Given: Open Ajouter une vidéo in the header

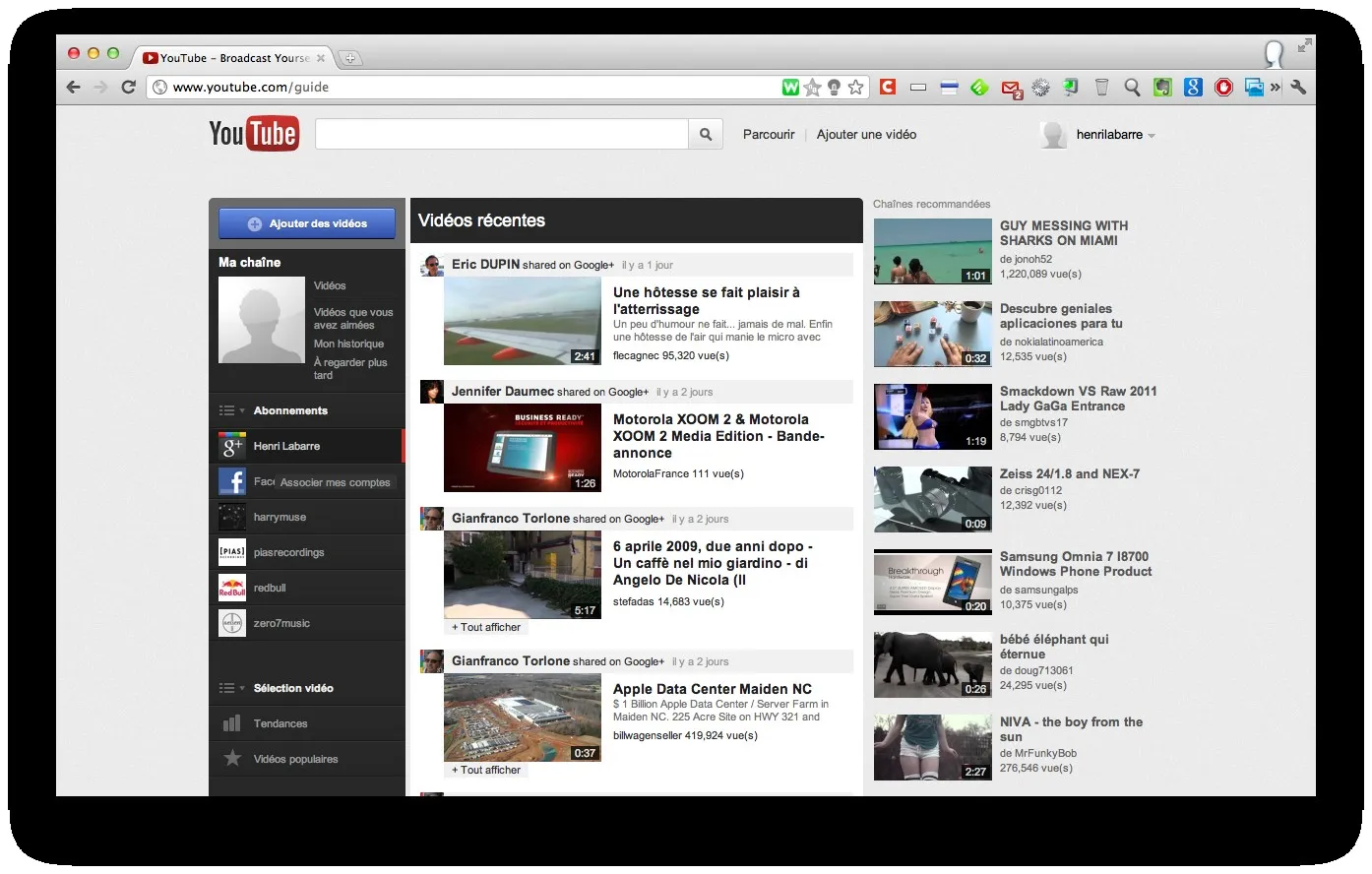Looking at the screenshot, I should pyautogui.click(x=866, y=135).
